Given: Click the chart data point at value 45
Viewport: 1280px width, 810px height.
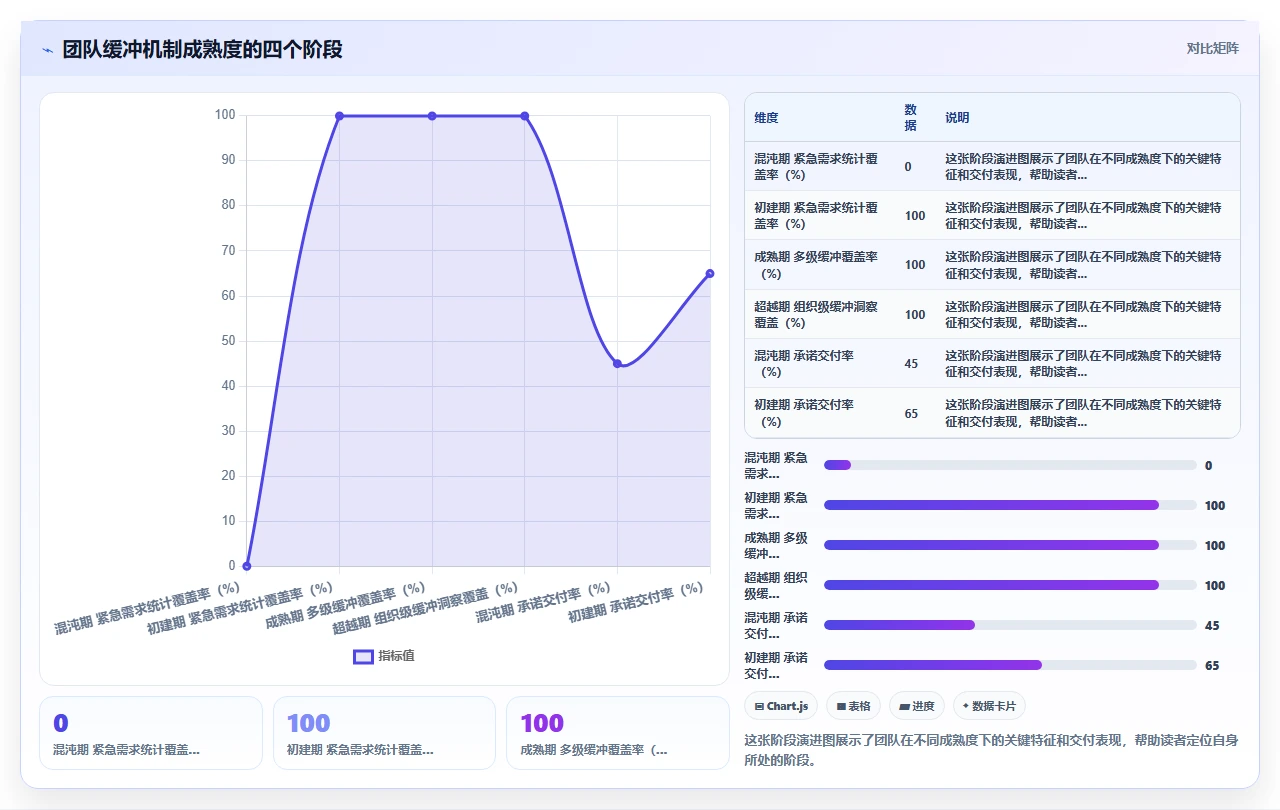Looking at the screenshot, I should point(617,363).
